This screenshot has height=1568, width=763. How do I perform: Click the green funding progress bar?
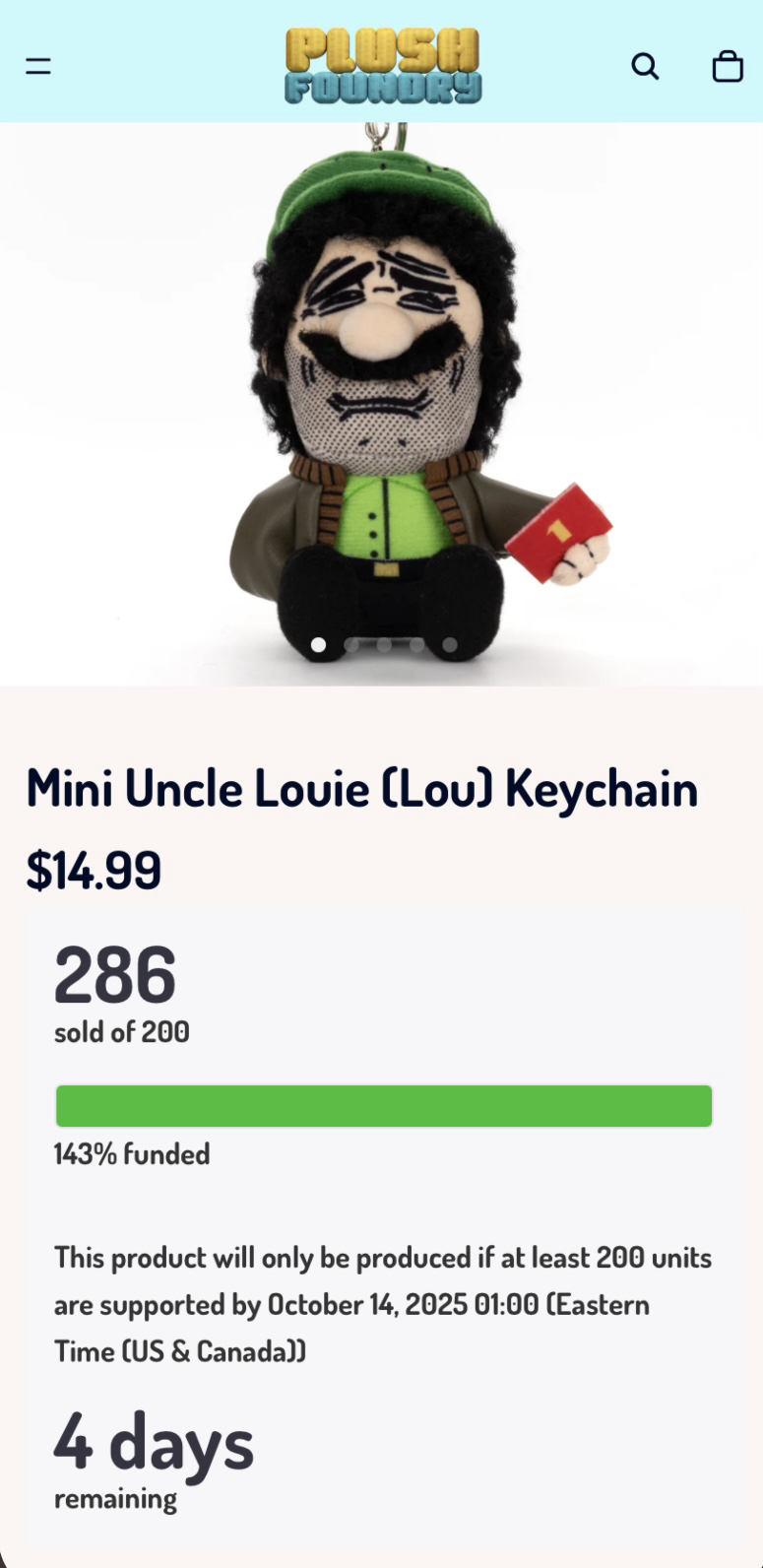pos(384,1106)
